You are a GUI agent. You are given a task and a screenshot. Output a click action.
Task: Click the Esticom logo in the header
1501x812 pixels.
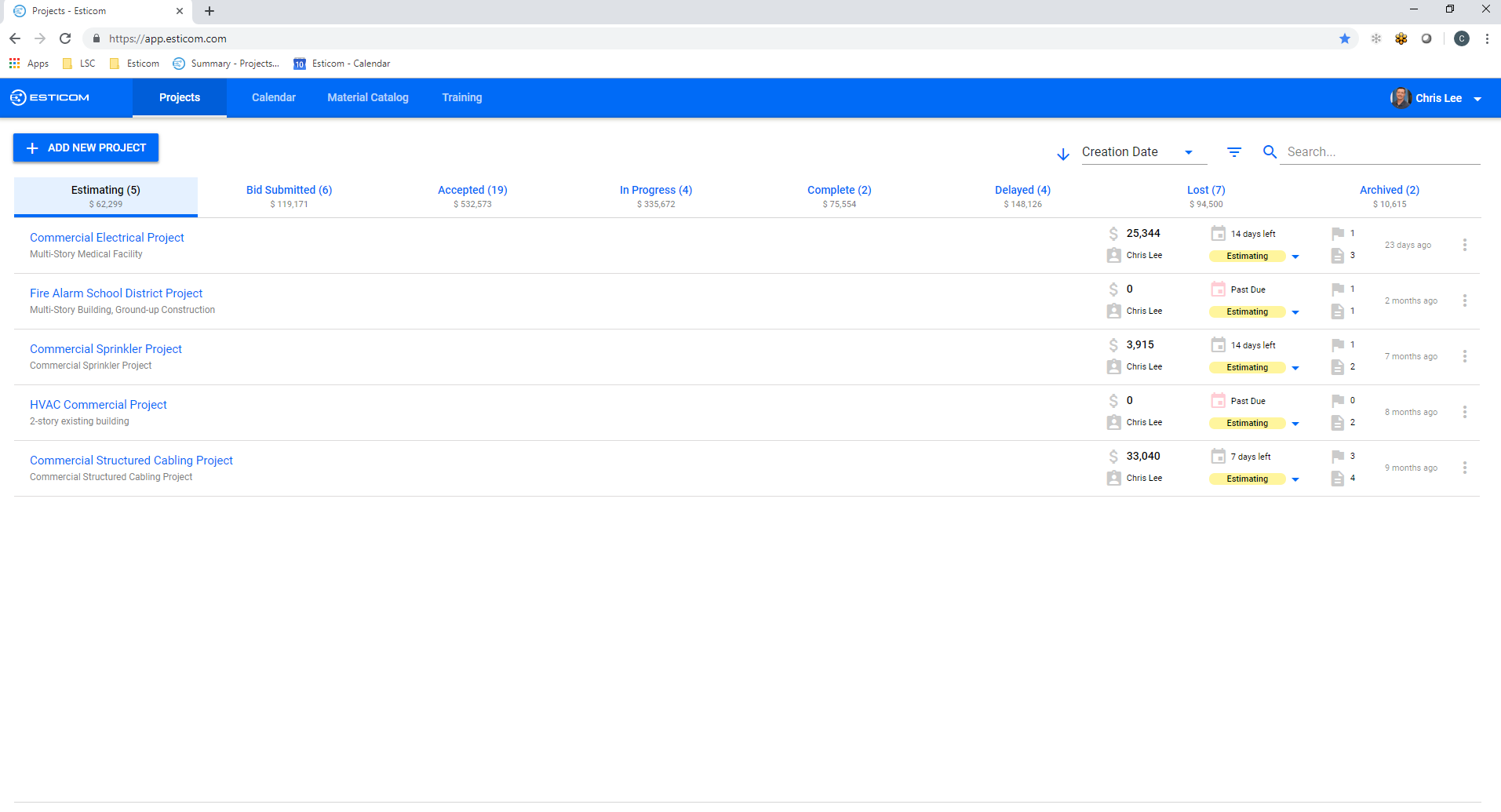(49, 97)
